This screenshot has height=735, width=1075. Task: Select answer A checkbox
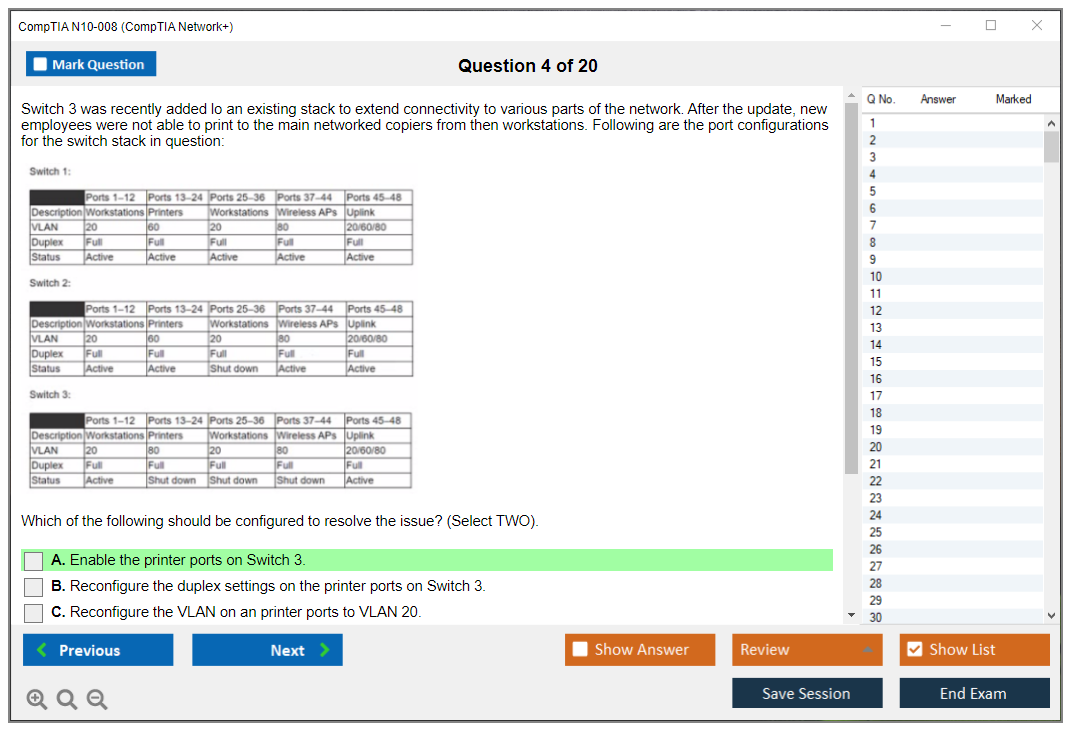tap(34, 561)
